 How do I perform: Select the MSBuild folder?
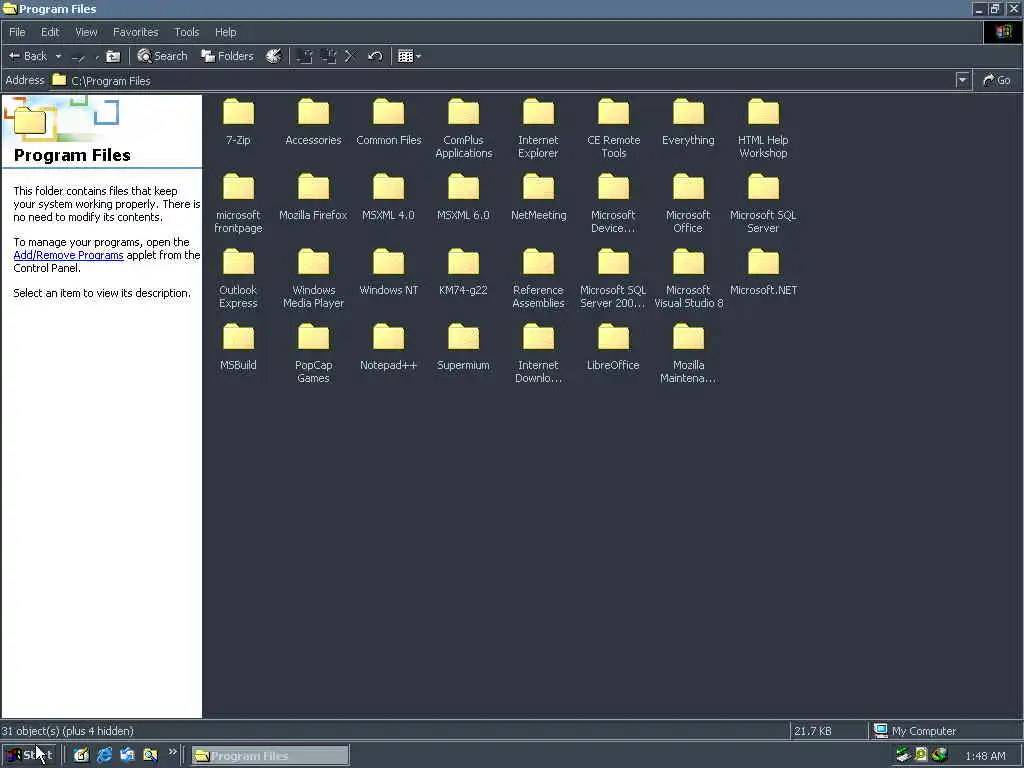pyautogui.click(x=238, y=346)
